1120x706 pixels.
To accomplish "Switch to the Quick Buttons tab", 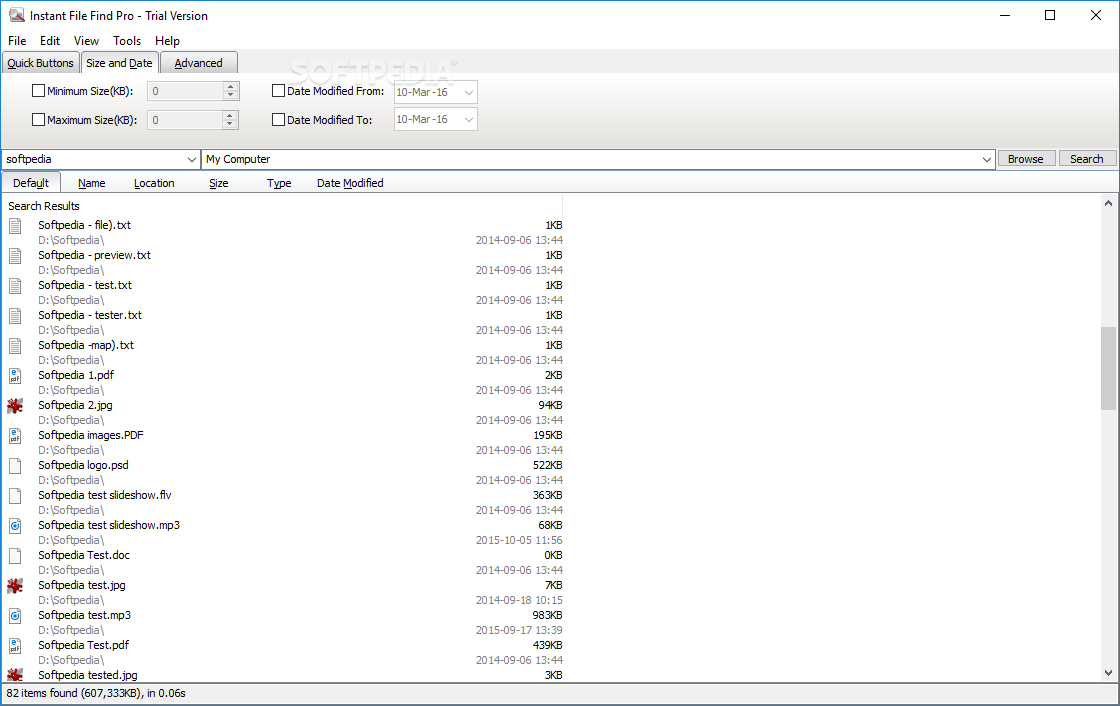I will point(41,63).
